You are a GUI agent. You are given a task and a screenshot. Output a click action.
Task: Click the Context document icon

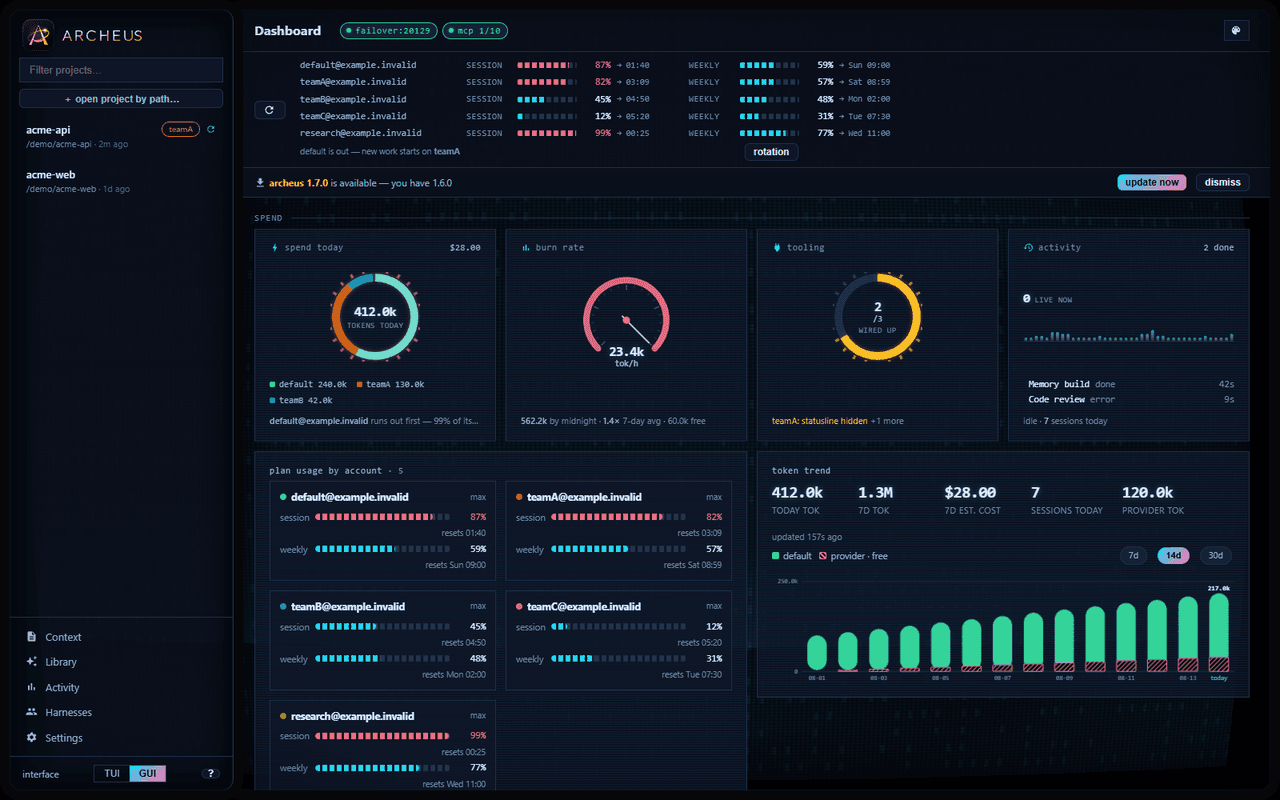[32, 637]
